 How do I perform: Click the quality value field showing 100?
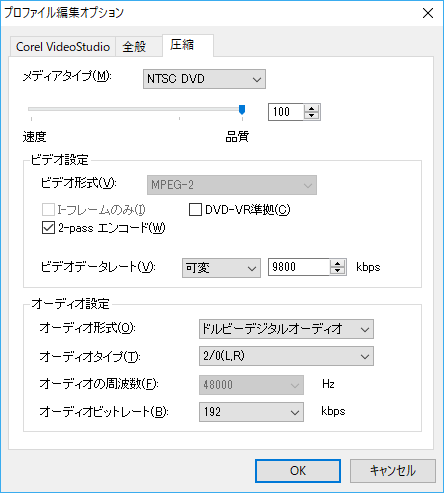tap(286, 112)
